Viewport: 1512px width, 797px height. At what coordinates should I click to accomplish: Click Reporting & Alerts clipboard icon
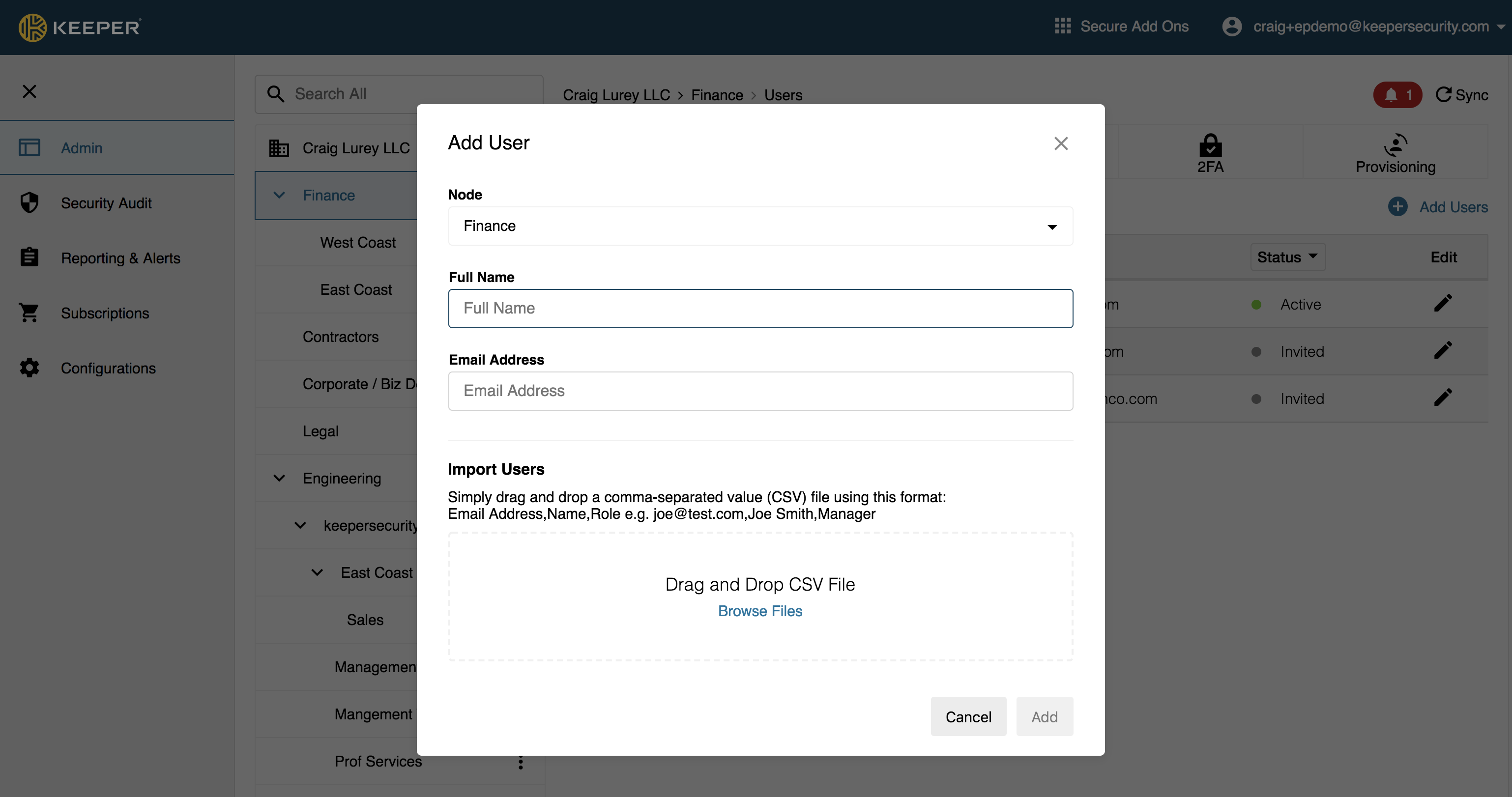(29, 257)
